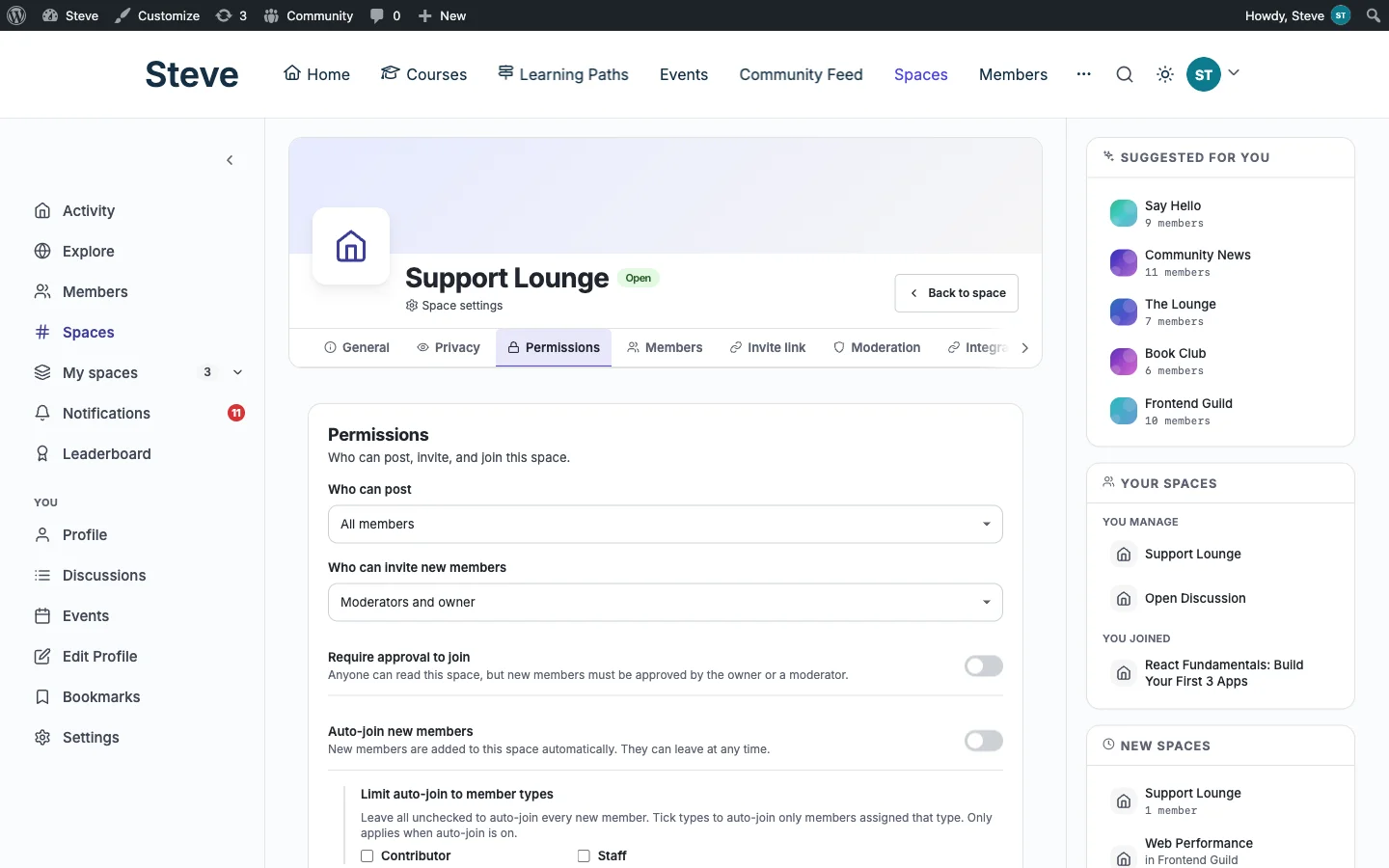Enable Auto-join new members toggle
This screenshot has width=1389, height=868.
(x=984, y=741)
